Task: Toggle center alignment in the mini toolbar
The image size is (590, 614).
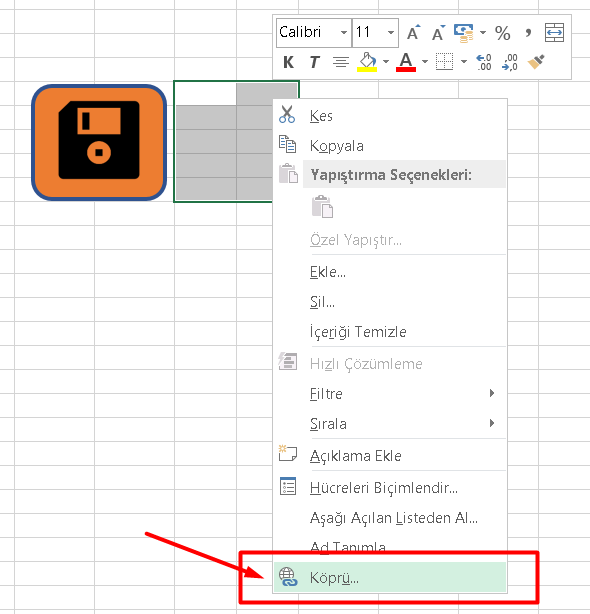Action: pos(341,62)
